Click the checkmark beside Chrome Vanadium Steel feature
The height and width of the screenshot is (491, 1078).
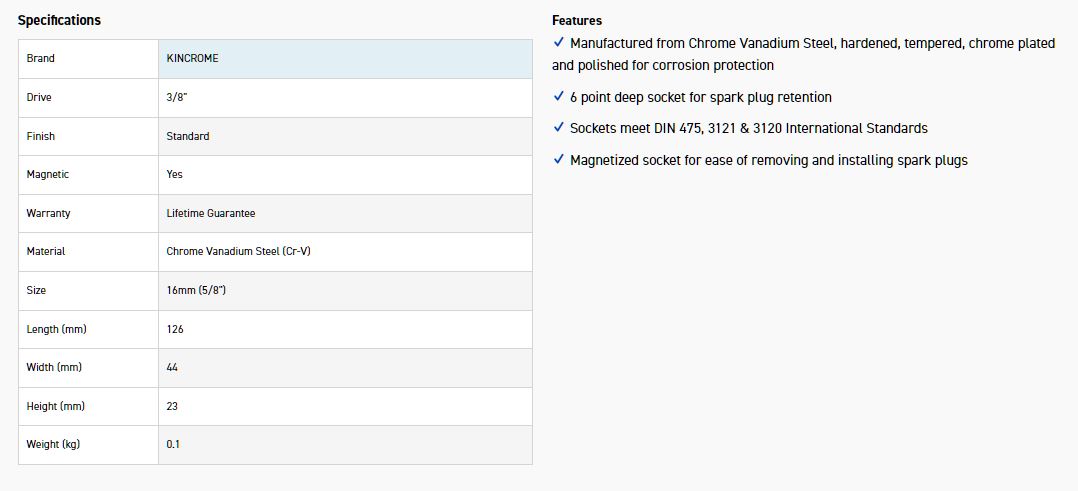pyautogui.click(x=558, y=43)
